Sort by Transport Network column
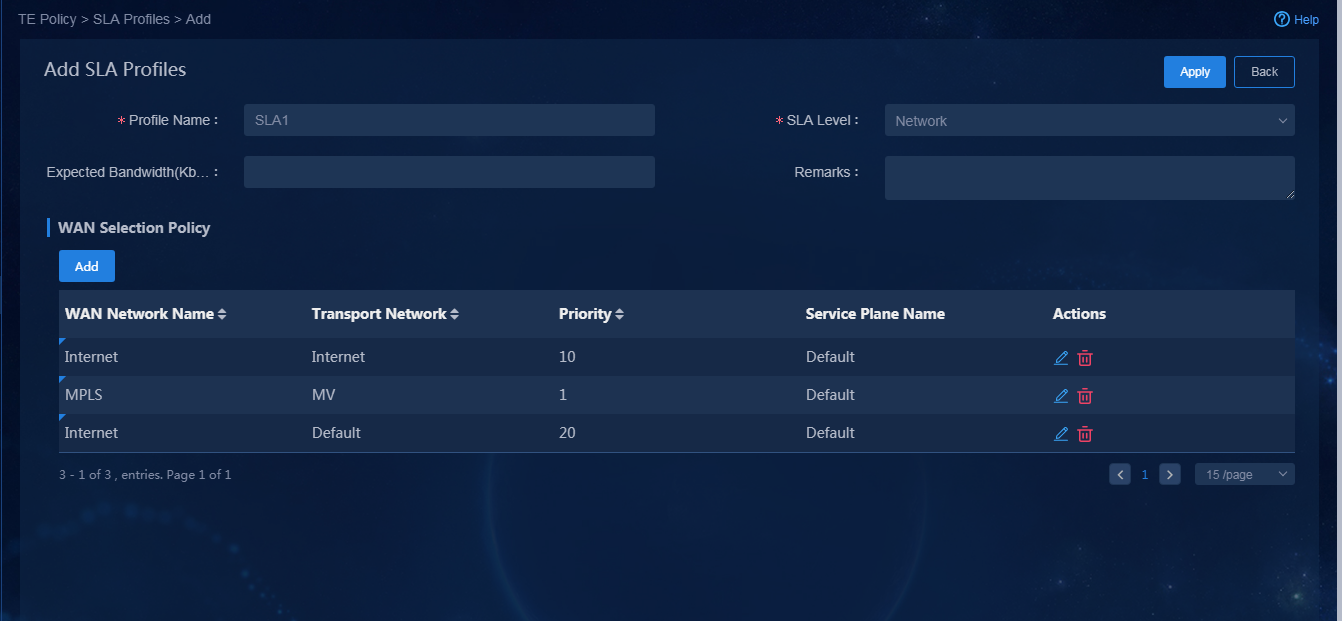This screenshot has height=621, width=1342. pyautogui.click(x=454, y=314)
